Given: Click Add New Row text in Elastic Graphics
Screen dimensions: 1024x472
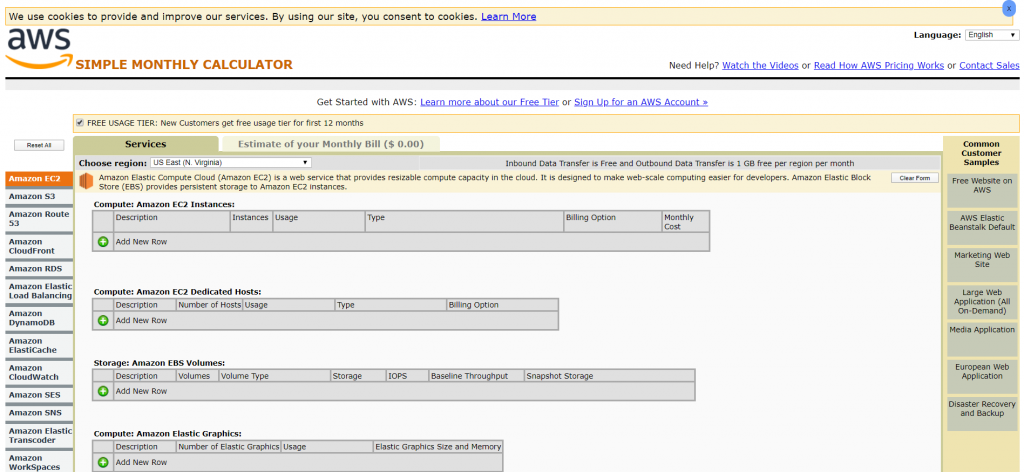Looking at the screenshot, I should pos(141,462).
